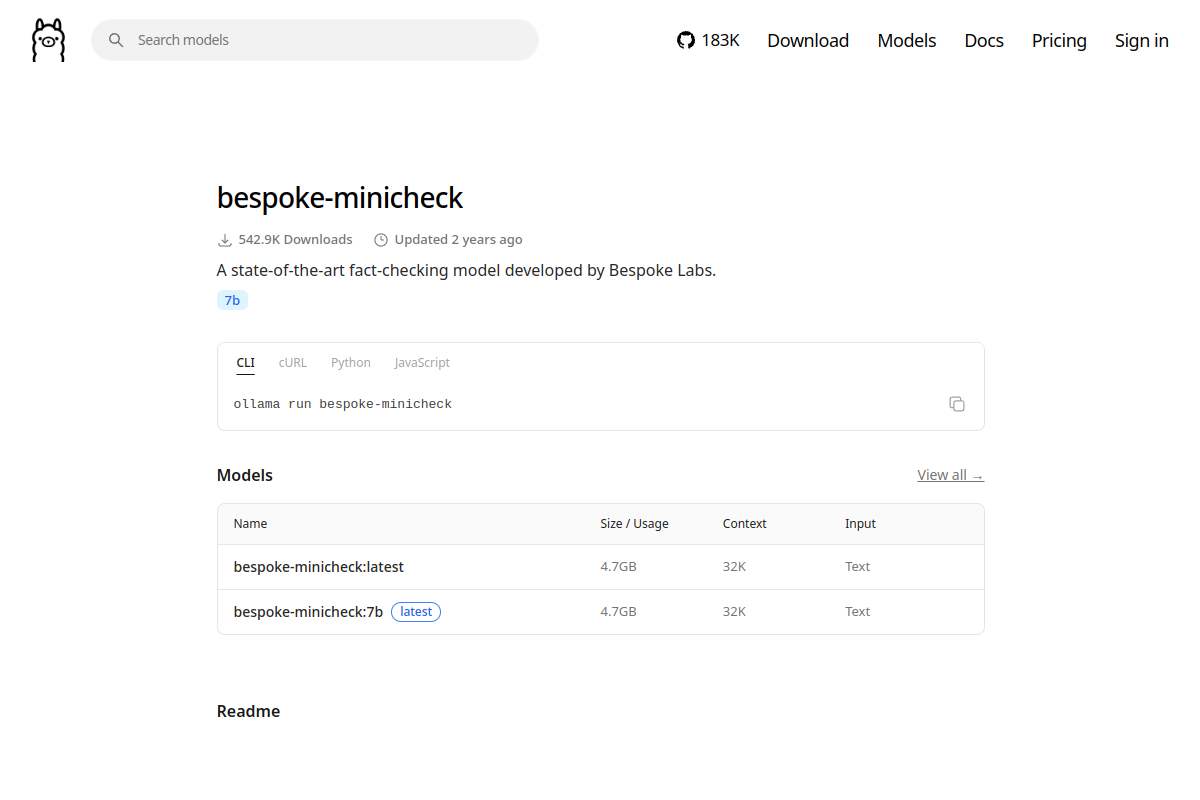This screenshot has height=800, width=1200.
Task: Select the CLI tab
Action: click(245, 363)
